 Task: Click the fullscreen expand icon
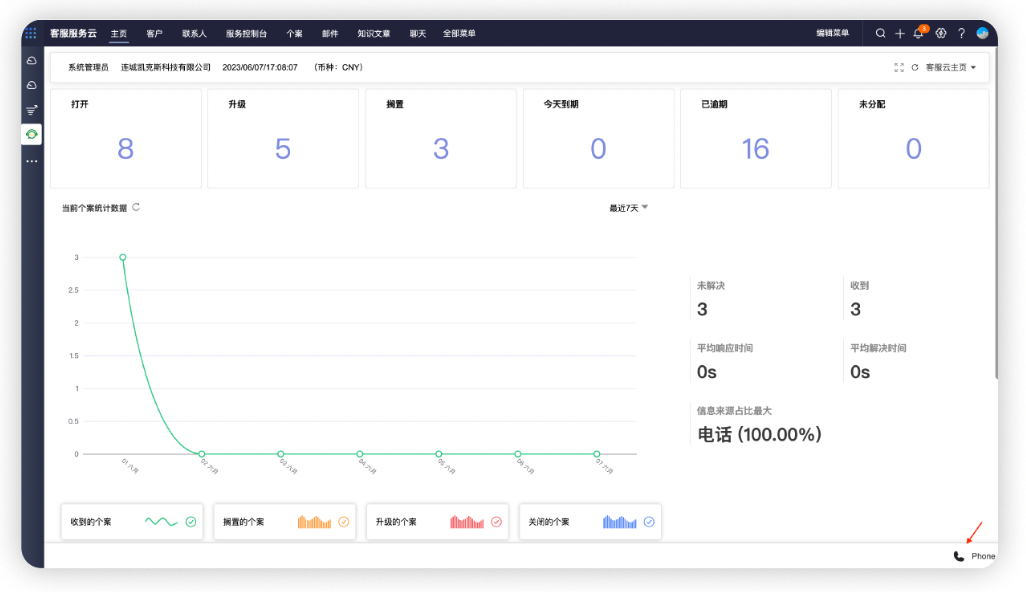(x=898, y=68)
